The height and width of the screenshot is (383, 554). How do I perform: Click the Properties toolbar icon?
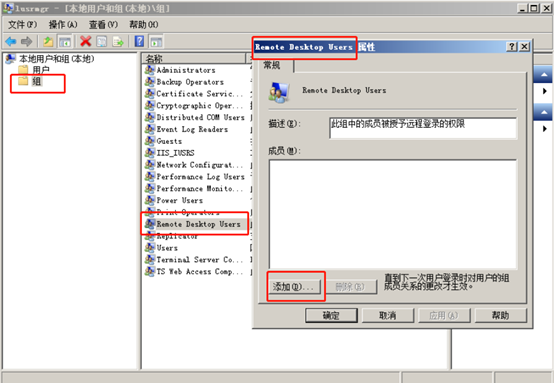click(x=102, y=42)
